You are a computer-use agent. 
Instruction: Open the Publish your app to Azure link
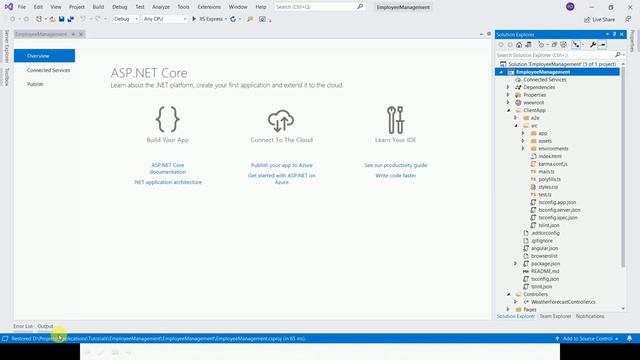pyautogui.click(x=282, y=165)
